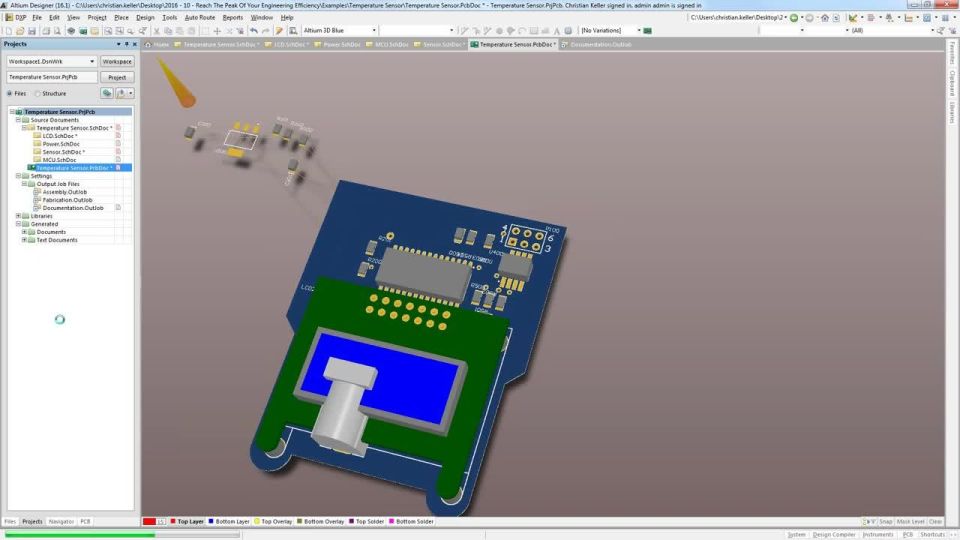The image size is (960, 540).
Task: Open the Workspace1.DsnWrk dropdown
Action: pos(92,61)
